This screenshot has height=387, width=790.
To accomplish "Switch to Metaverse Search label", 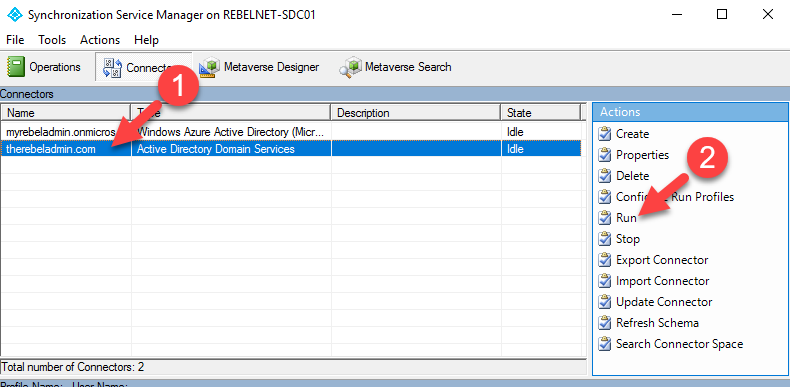I will [x=408, y=67].
